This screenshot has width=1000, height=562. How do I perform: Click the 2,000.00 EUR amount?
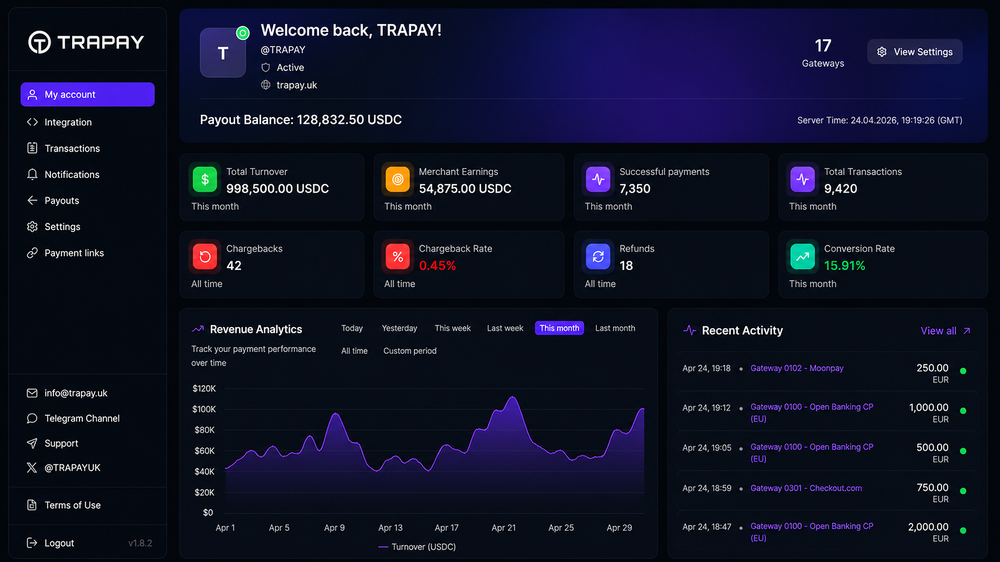point(929,532)
